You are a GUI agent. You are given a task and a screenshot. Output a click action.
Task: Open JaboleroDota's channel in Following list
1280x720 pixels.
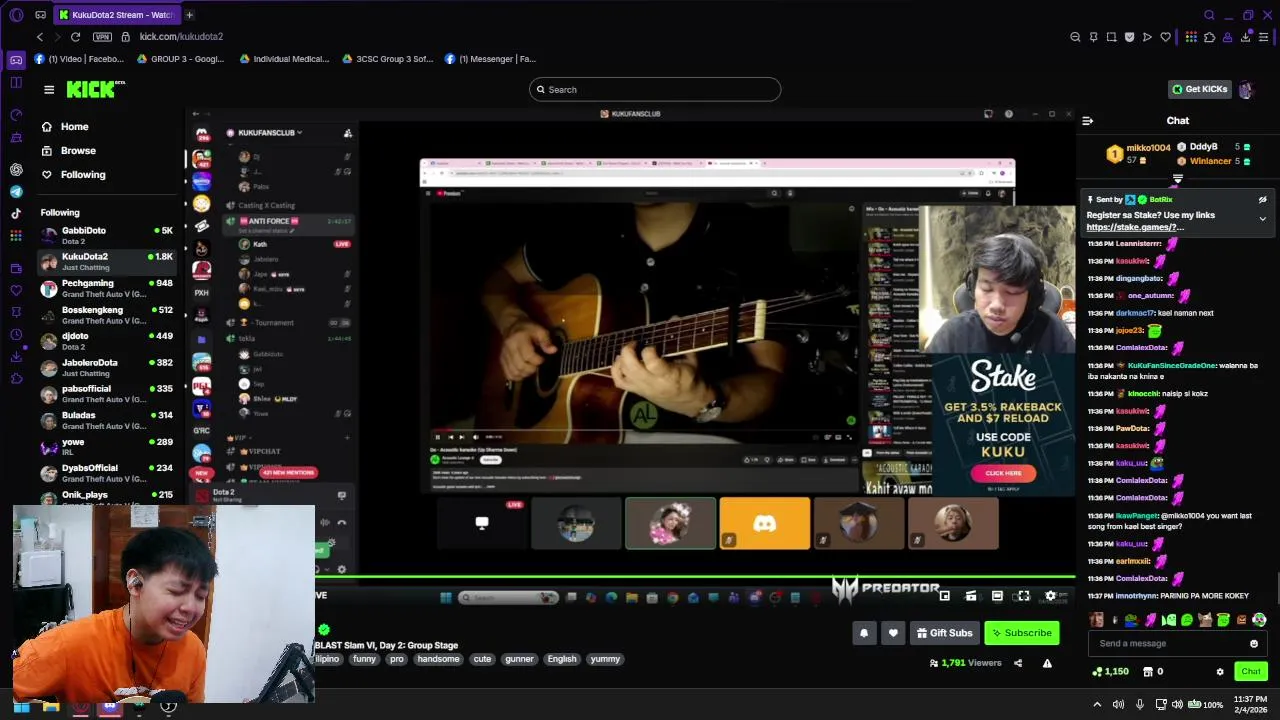[x=106, y=367]
